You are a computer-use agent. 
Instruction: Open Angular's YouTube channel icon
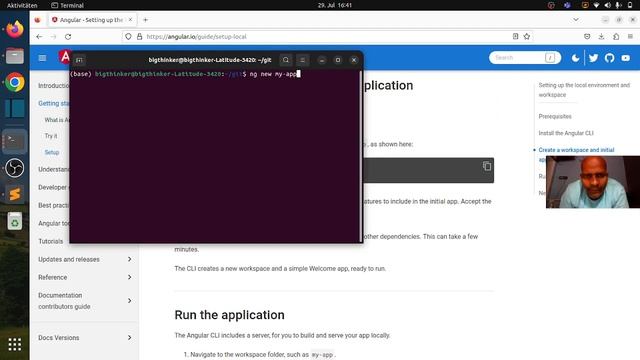tap(626, 58)
